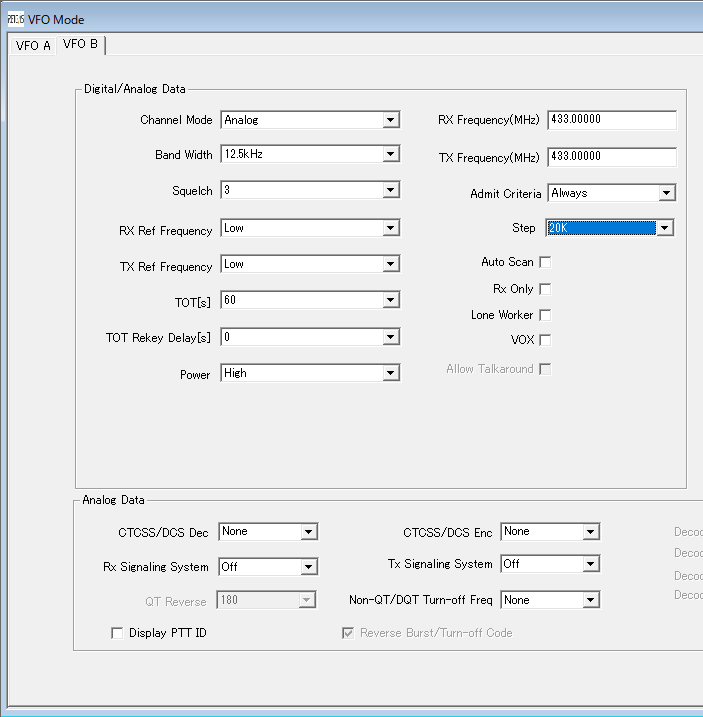Enable the Auto Scan checkbox
703x717 pixels.
pyautogui.click(x=545, y=262)
